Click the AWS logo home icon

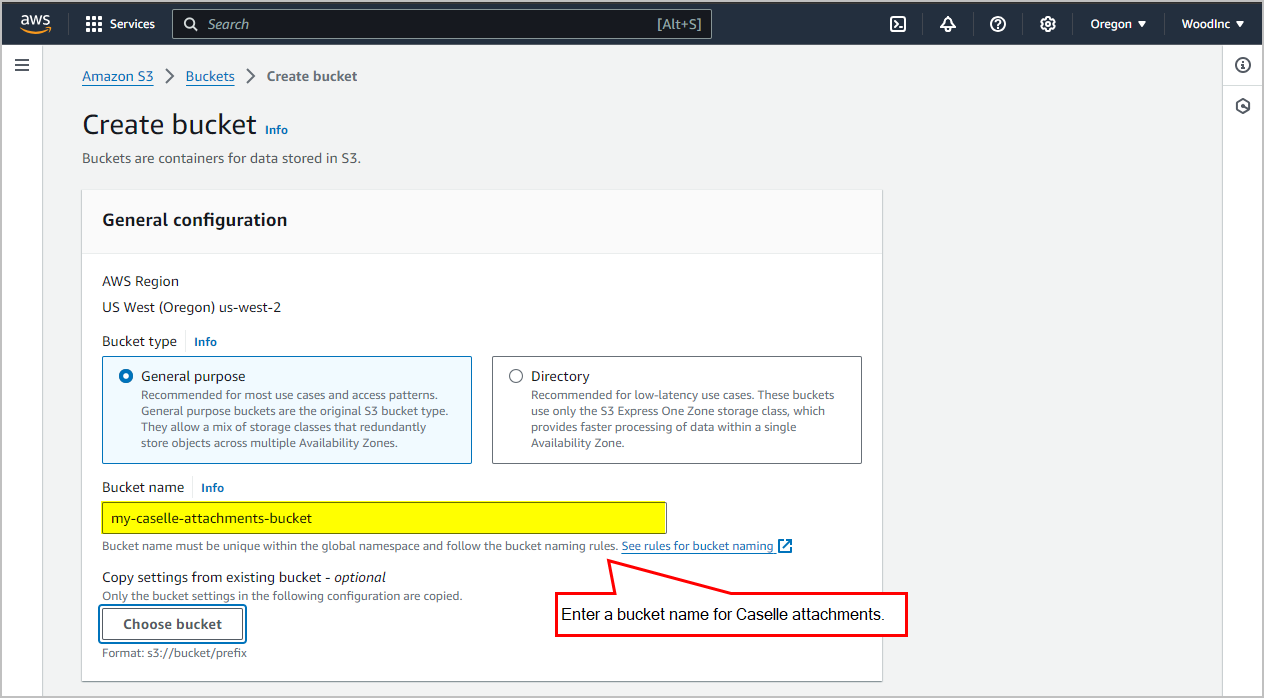coord(35,24)
